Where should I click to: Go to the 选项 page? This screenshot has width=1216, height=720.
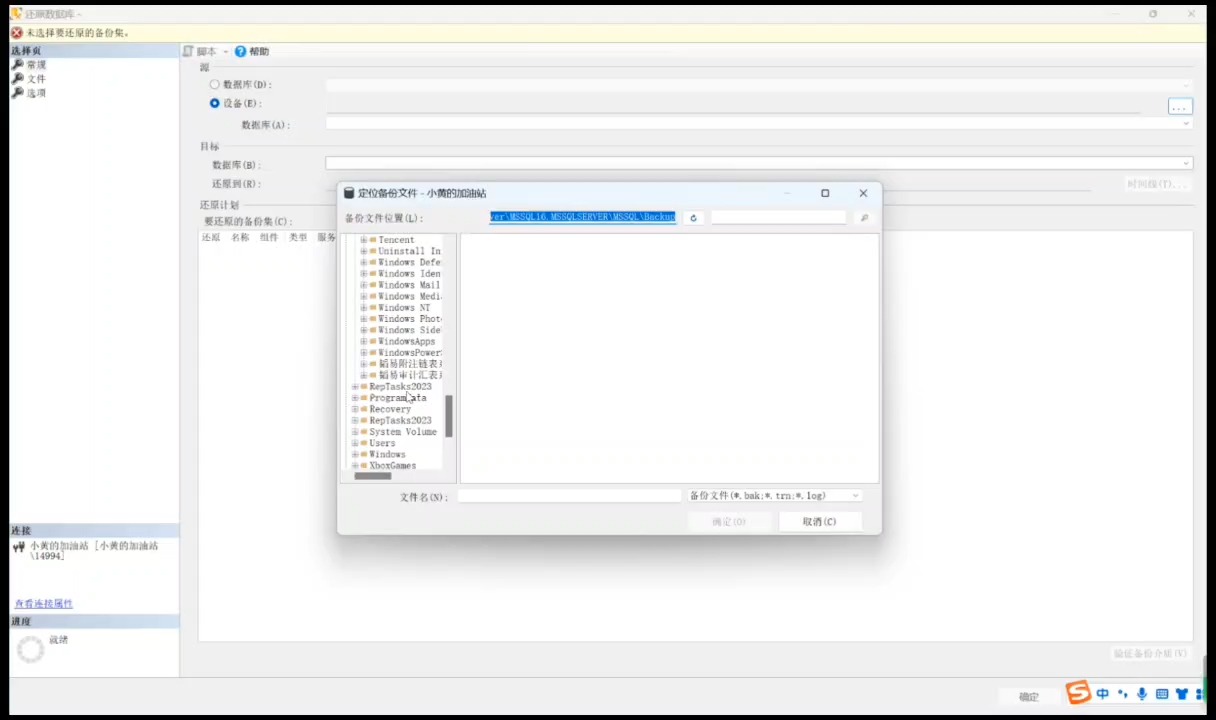(x=36, y=93)
